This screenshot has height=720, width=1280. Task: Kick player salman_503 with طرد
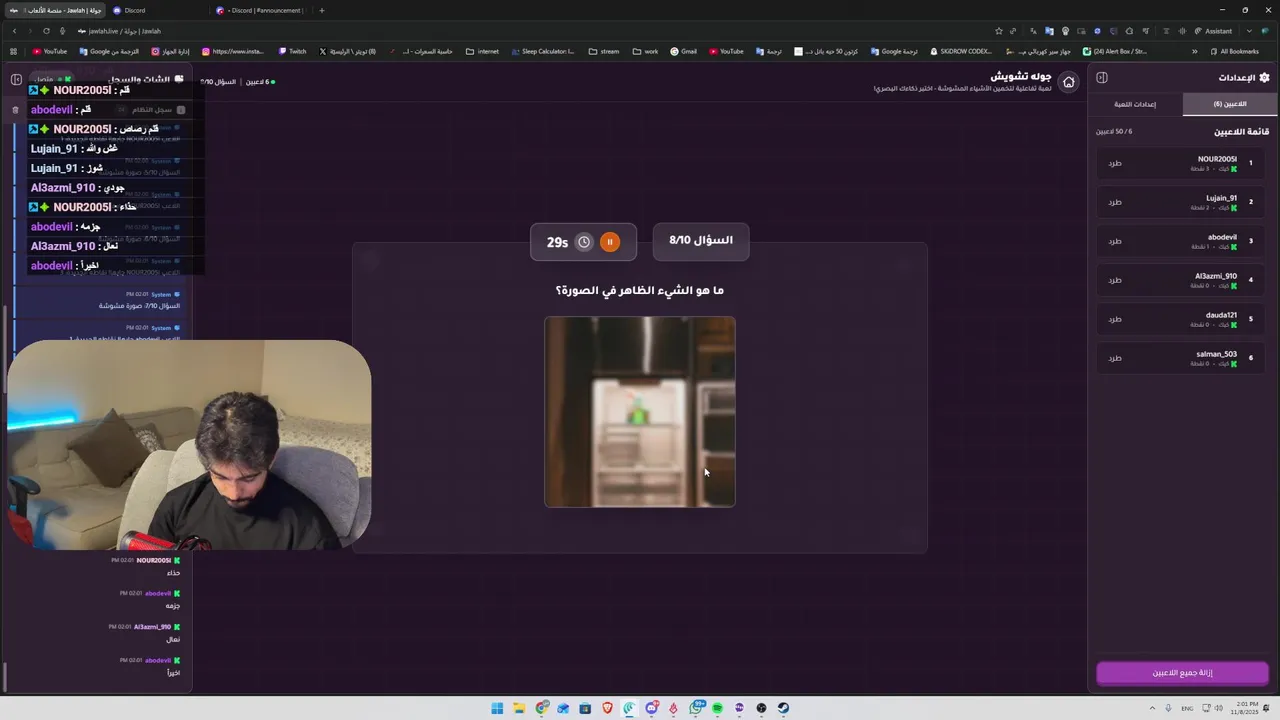[x=1115, y=358]
